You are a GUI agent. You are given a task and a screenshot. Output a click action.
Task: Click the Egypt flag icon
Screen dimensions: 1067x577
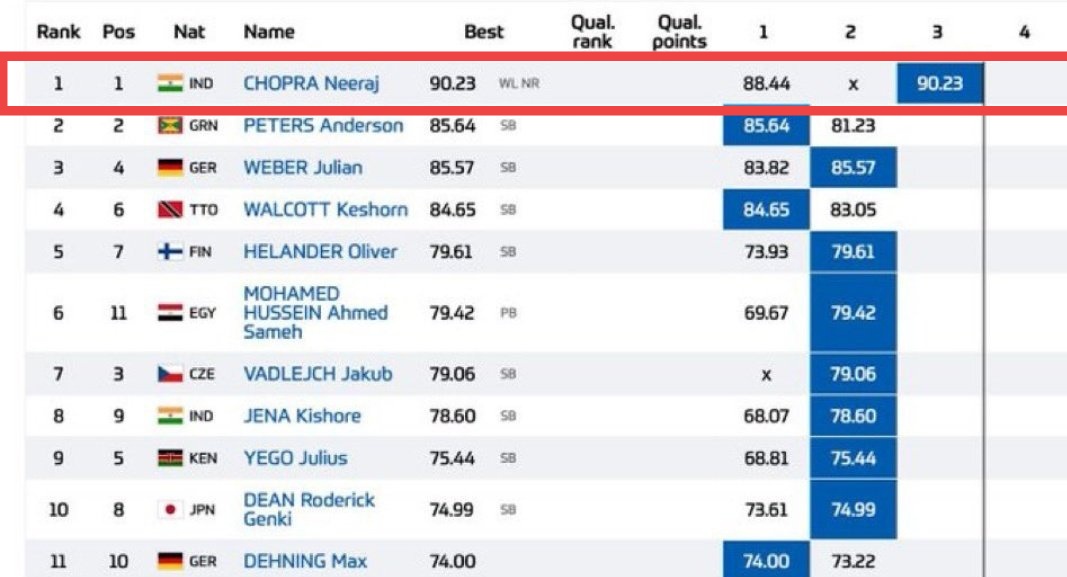(x=170, y=313)
